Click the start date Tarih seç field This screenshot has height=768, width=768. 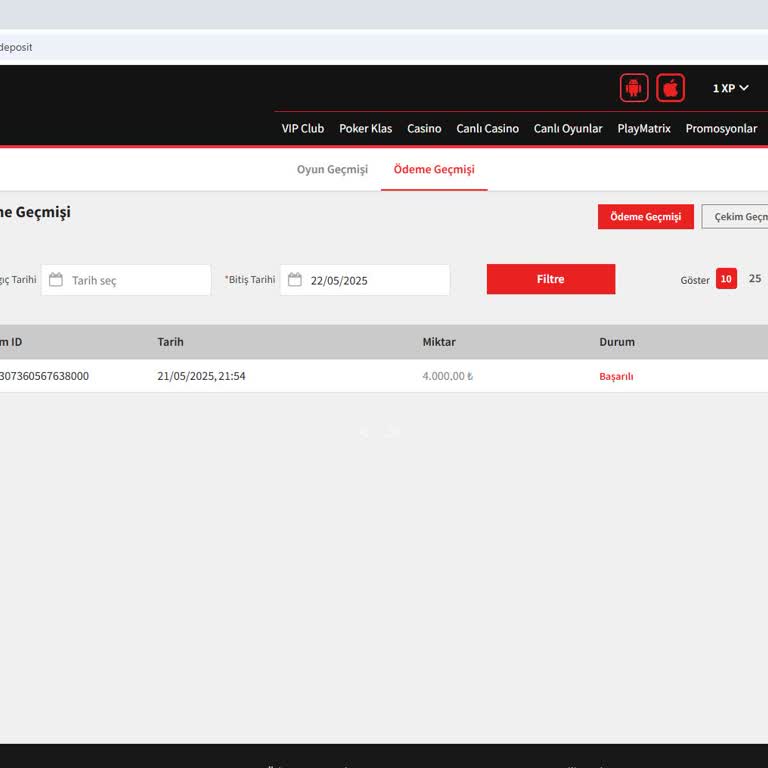coord(126,280)
